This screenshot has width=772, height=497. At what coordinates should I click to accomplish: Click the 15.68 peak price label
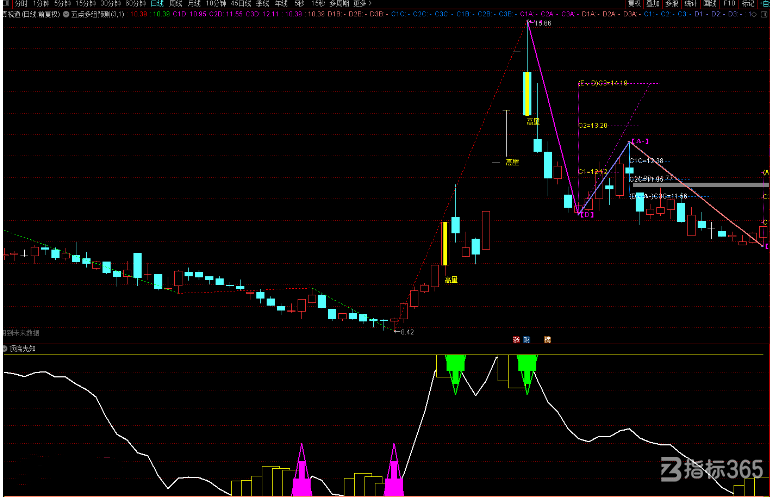pyautogui.click(x=542, y=23)
